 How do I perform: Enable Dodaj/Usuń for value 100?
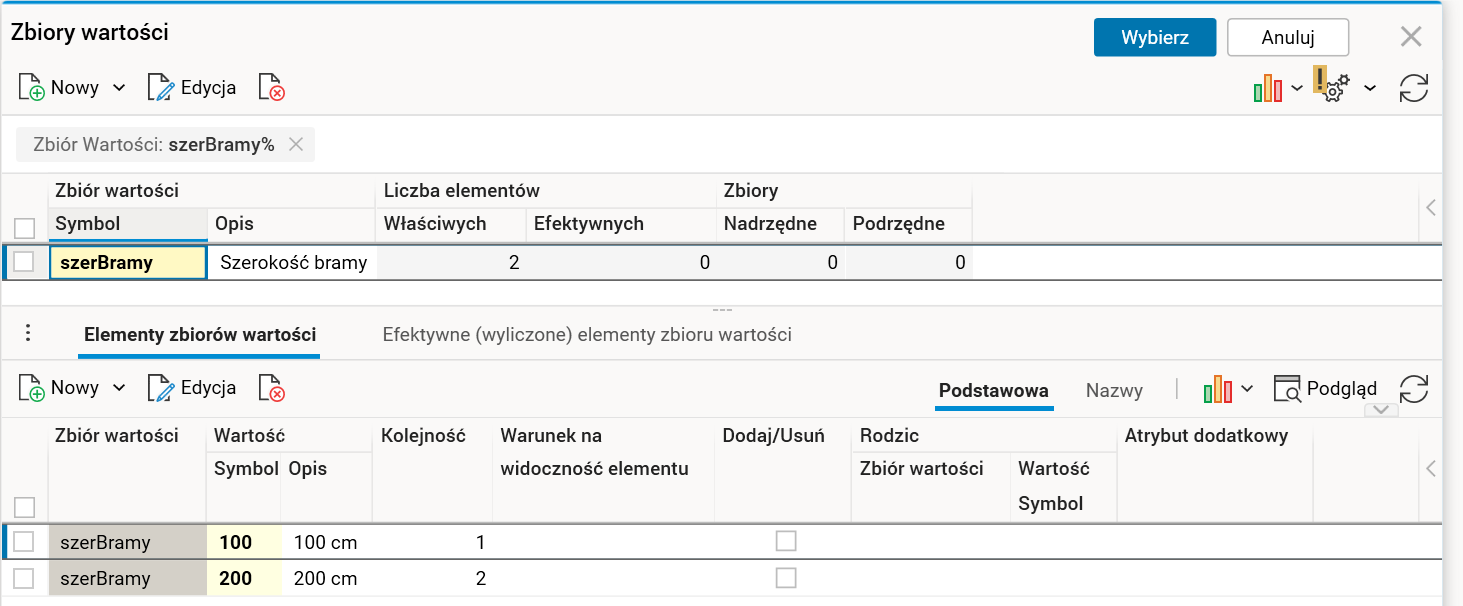pos(786,540)
